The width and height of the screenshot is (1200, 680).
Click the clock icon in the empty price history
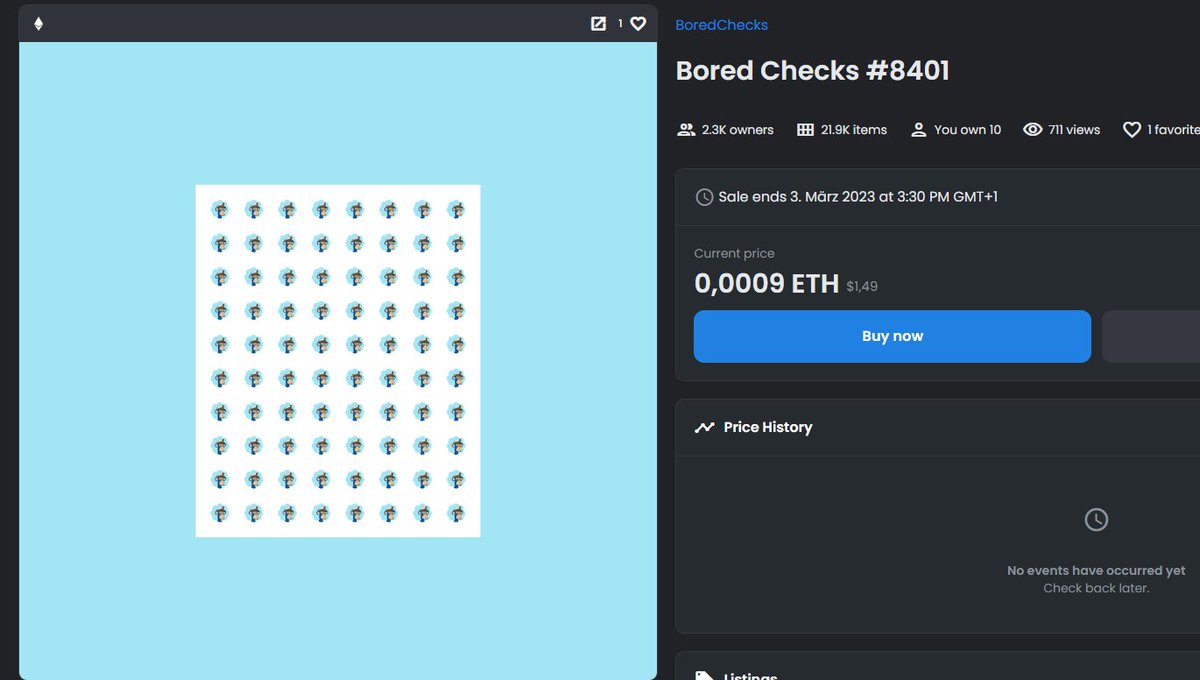click(x=1096, y=520)
